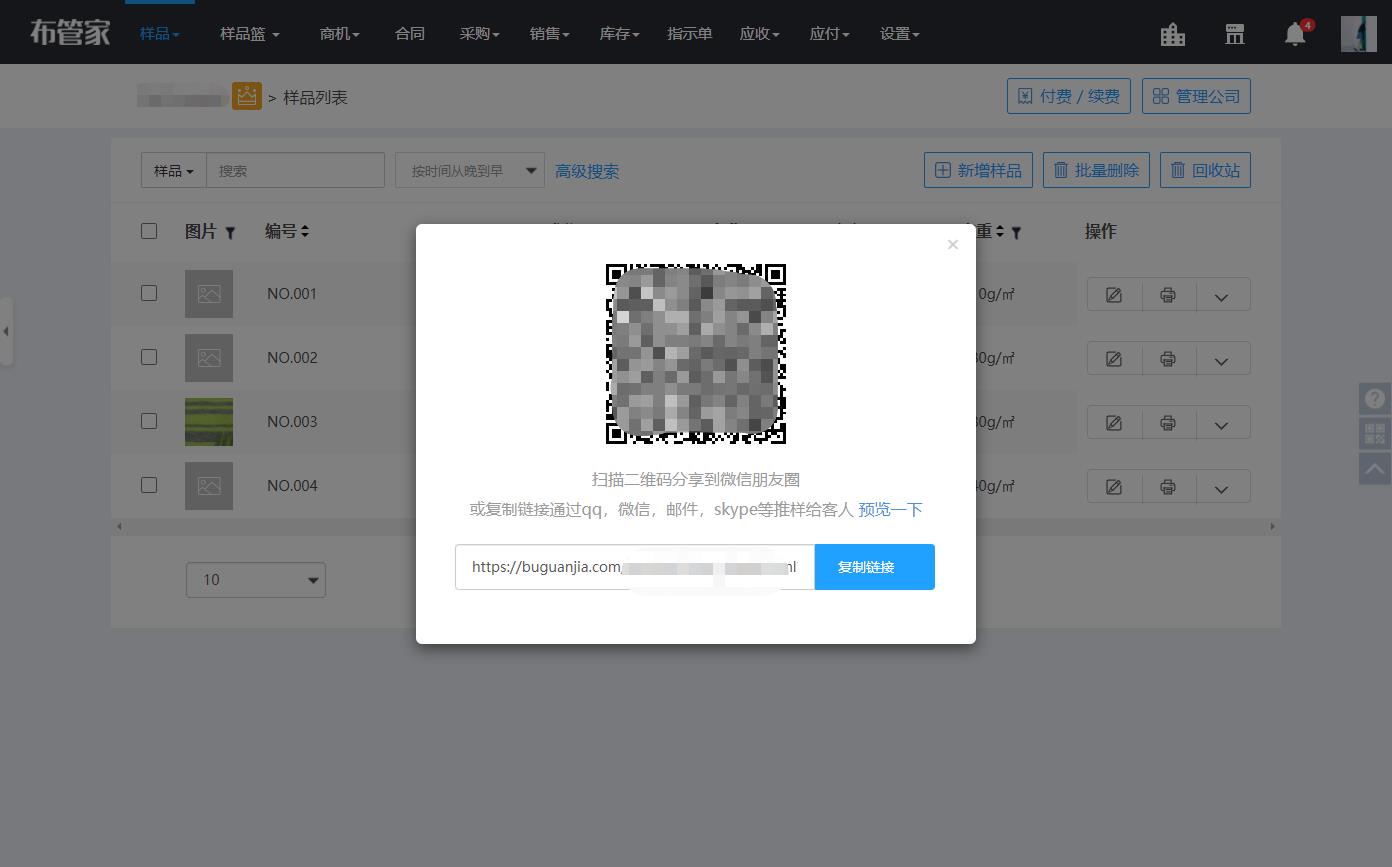Image resolution: width=1392 pixels, height=867 pixels.
Task: Open the store icon in top bar
Action: pyautogui.click(x=1235, y=34)
